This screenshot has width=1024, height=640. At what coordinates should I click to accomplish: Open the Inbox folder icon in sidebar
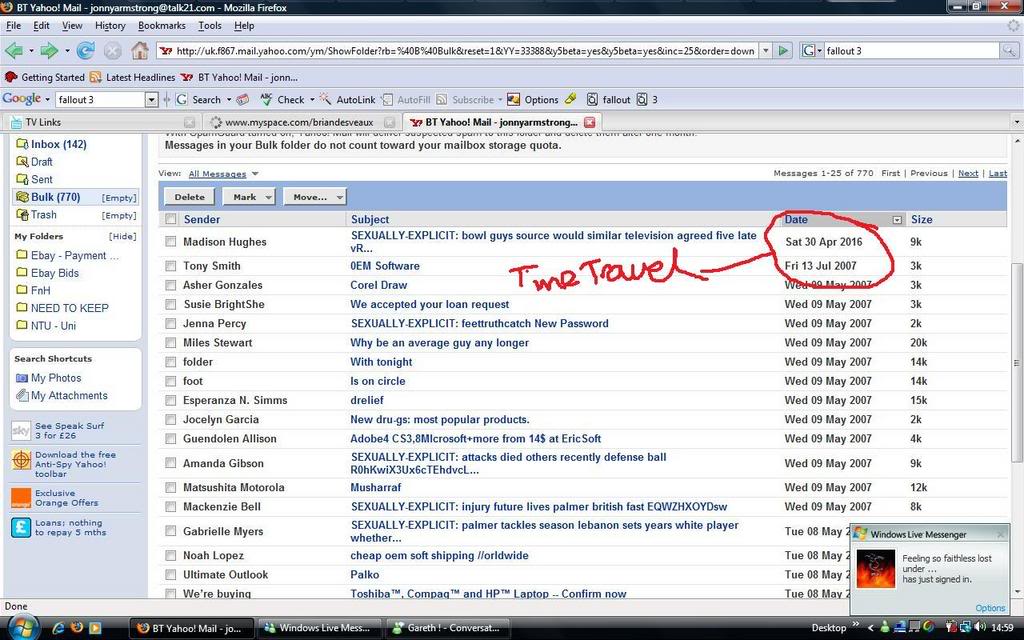22,145
